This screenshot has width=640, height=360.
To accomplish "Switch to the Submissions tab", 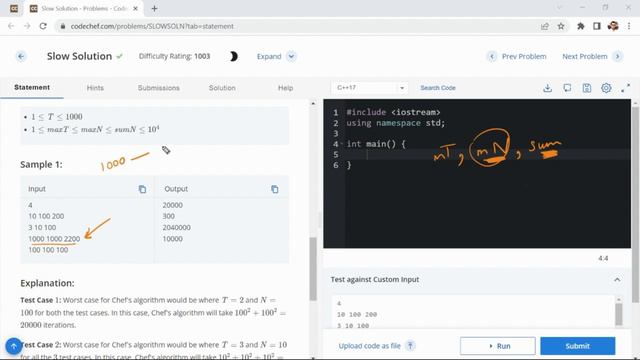I will click(158, 88).
